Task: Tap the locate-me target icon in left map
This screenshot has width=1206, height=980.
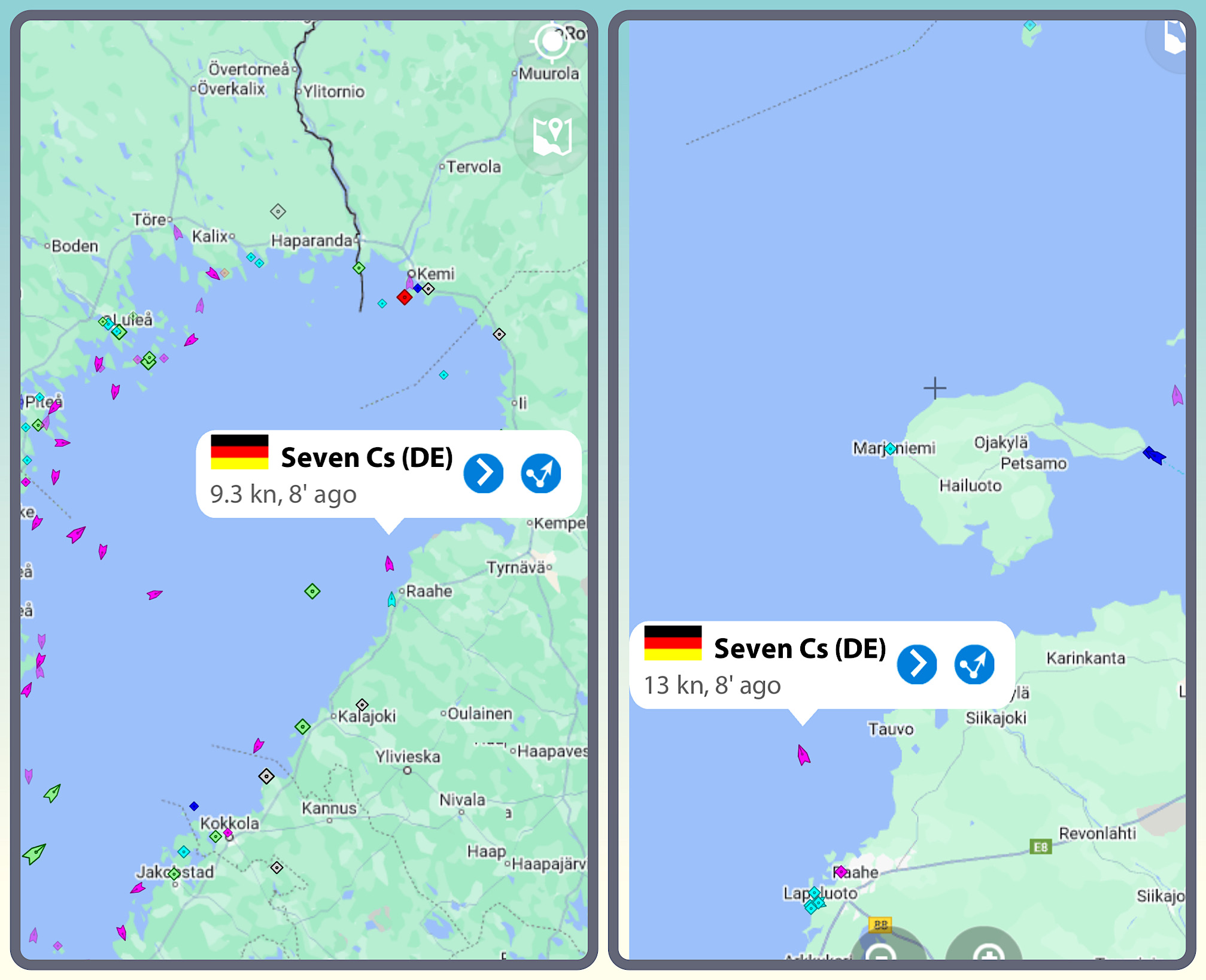Action: pos(552,41)
